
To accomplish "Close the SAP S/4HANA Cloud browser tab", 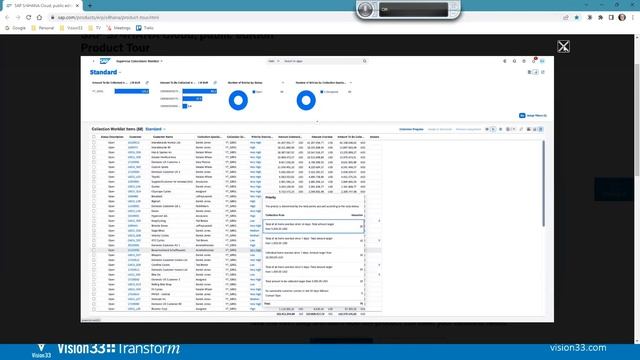I will coord(77,6).
